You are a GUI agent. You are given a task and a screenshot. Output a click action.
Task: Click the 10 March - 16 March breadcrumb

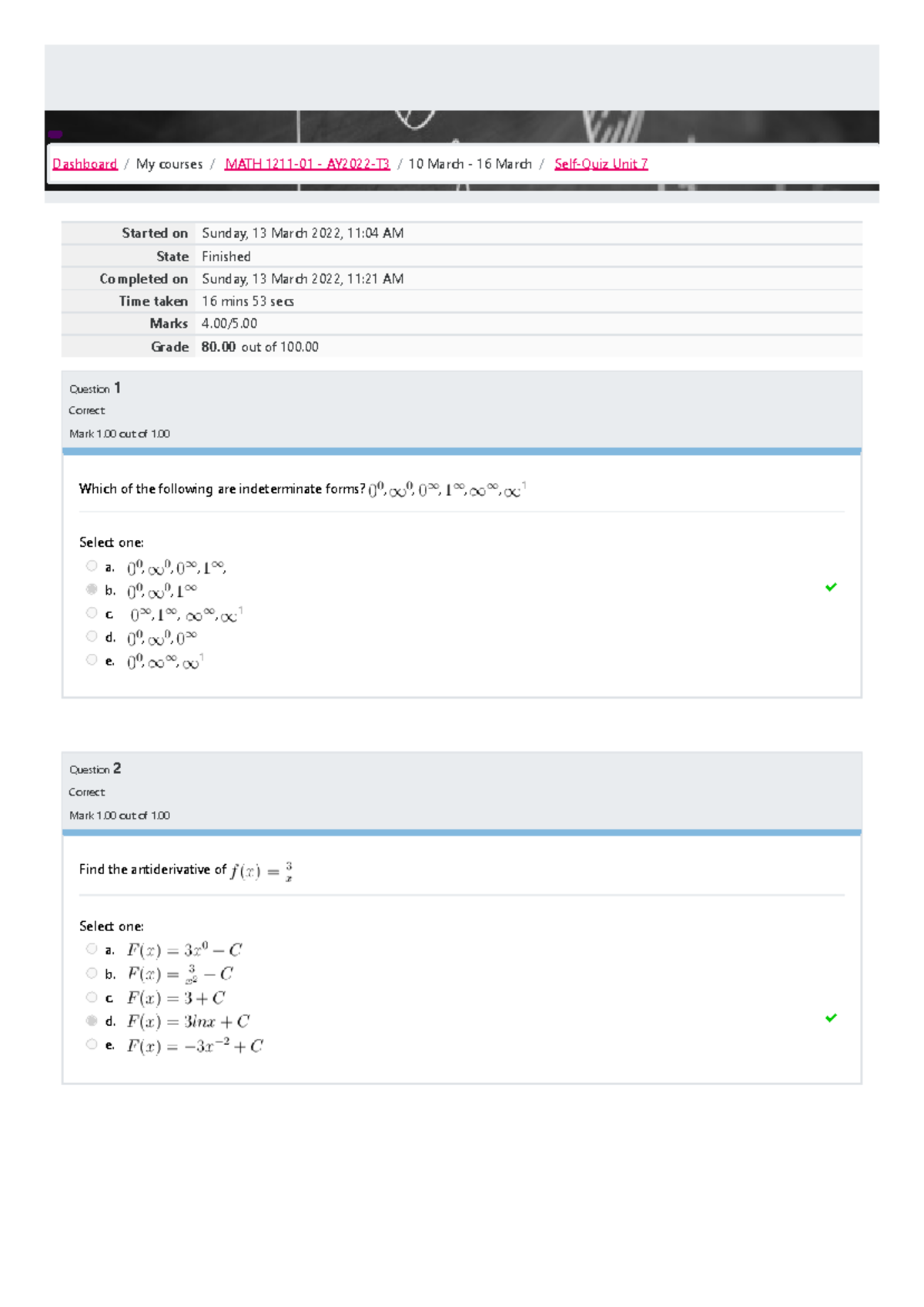coord(470,164)
